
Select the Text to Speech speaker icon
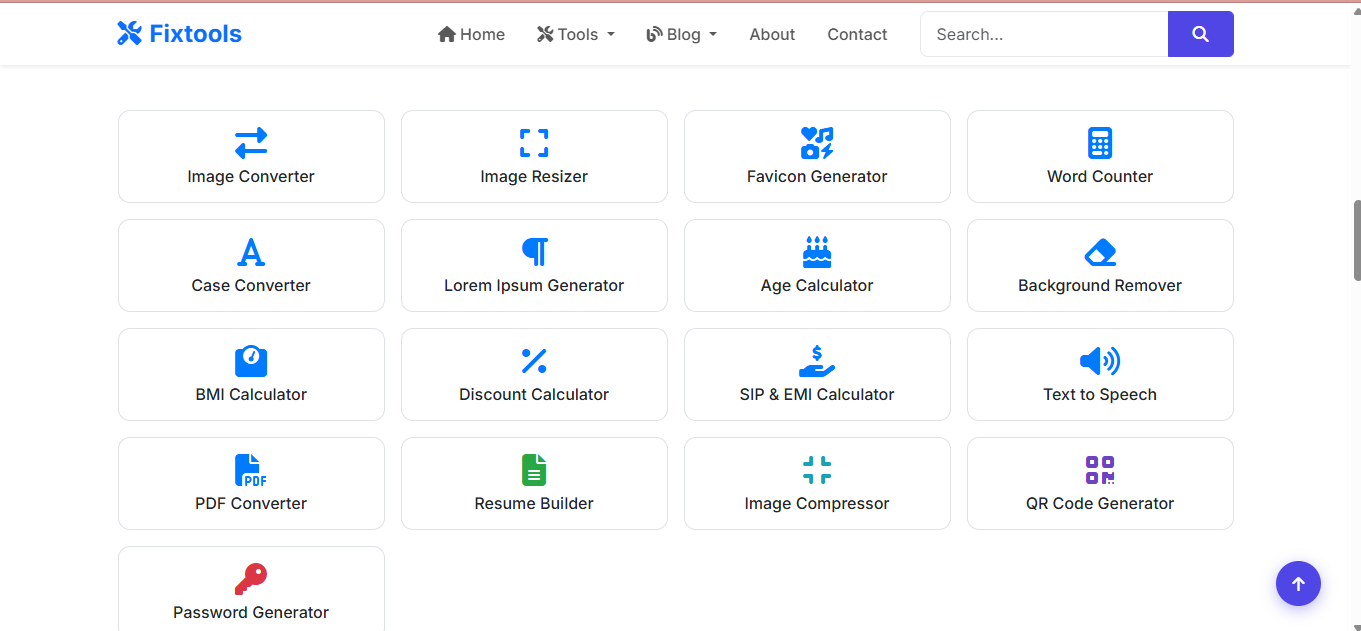1100,361
